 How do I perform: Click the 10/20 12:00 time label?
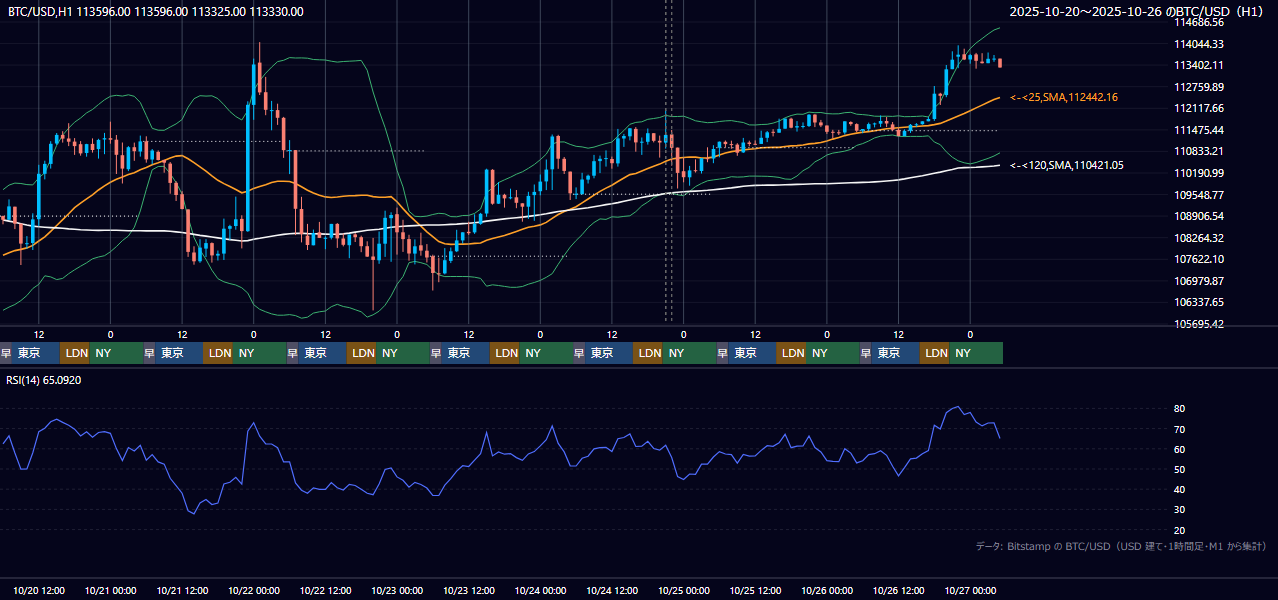39,590
